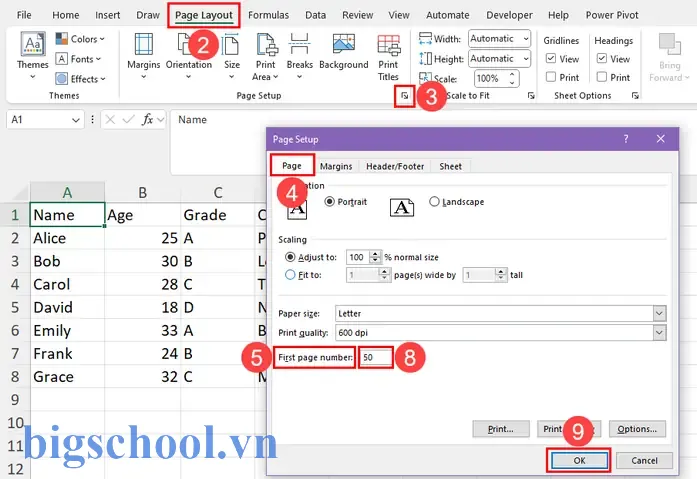Image resolution: width=697 pixels, height=479 pixels.
Task: Open formula bar options dots
Action: coord(92,120)
